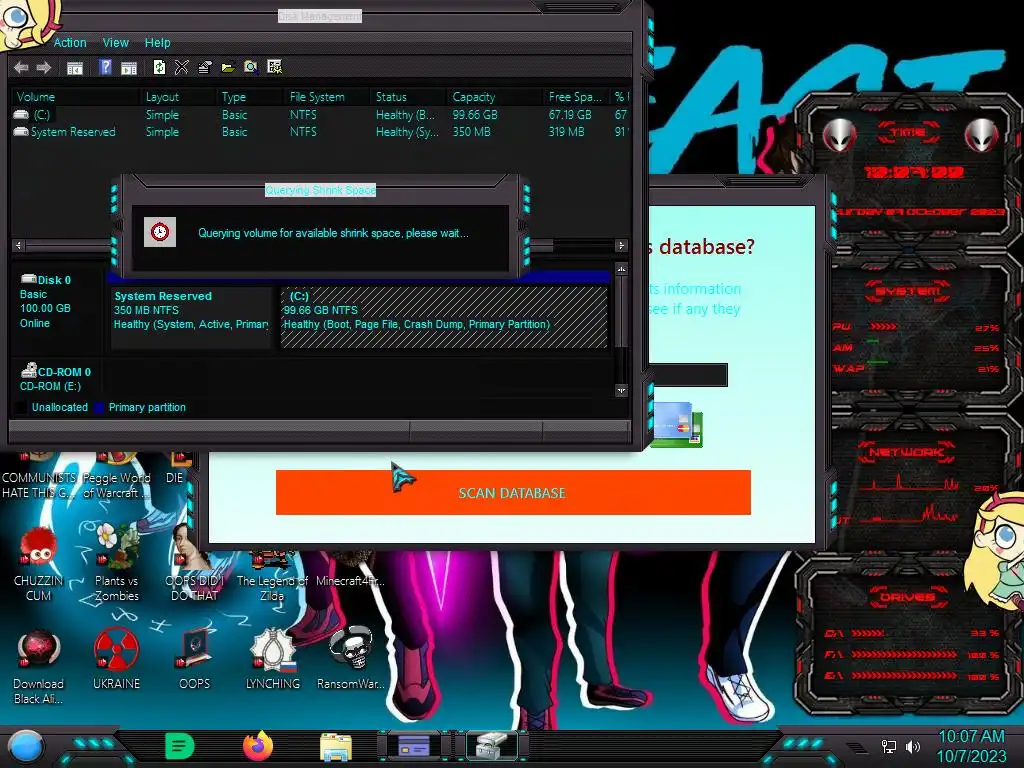The image size is (1024, 768).
Task: Switch to the Disk Management taskbar button
Action: tap(492, 746)
